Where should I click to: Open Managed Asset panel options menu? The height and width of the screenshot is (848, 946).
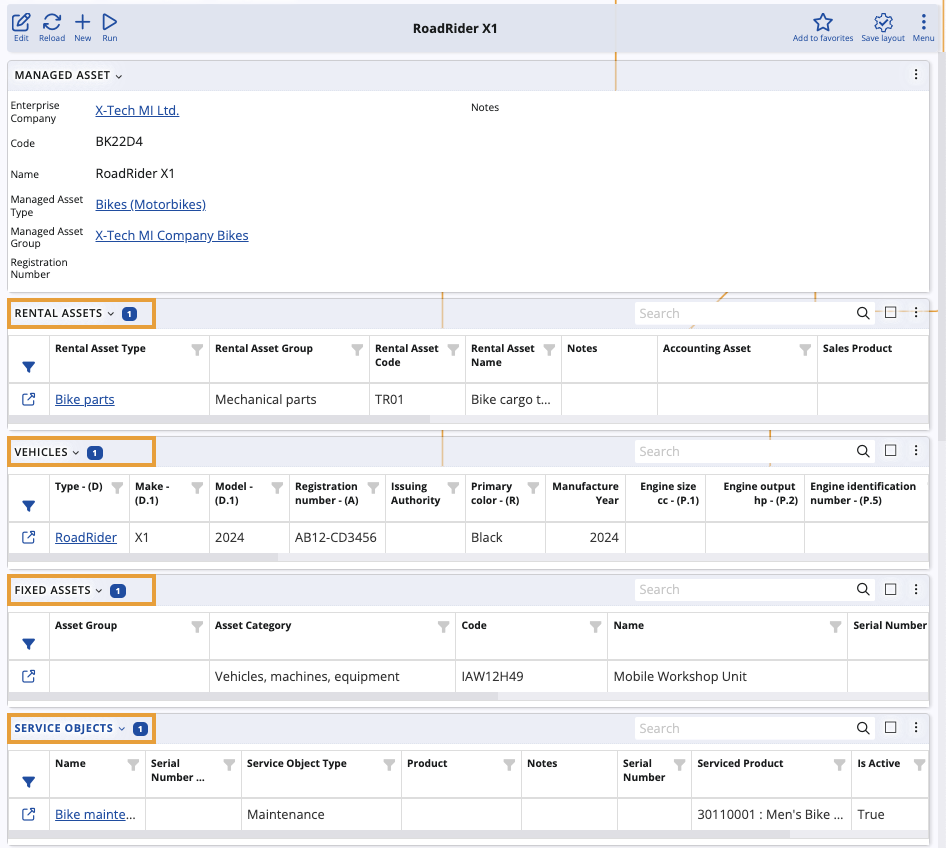(916, 74)
